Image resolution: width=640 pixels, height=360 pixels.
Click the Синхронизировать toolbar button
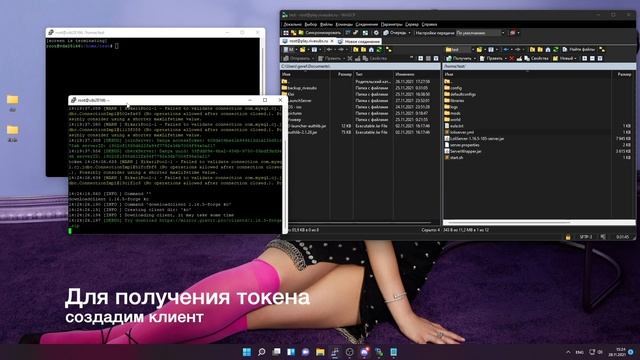320,33
